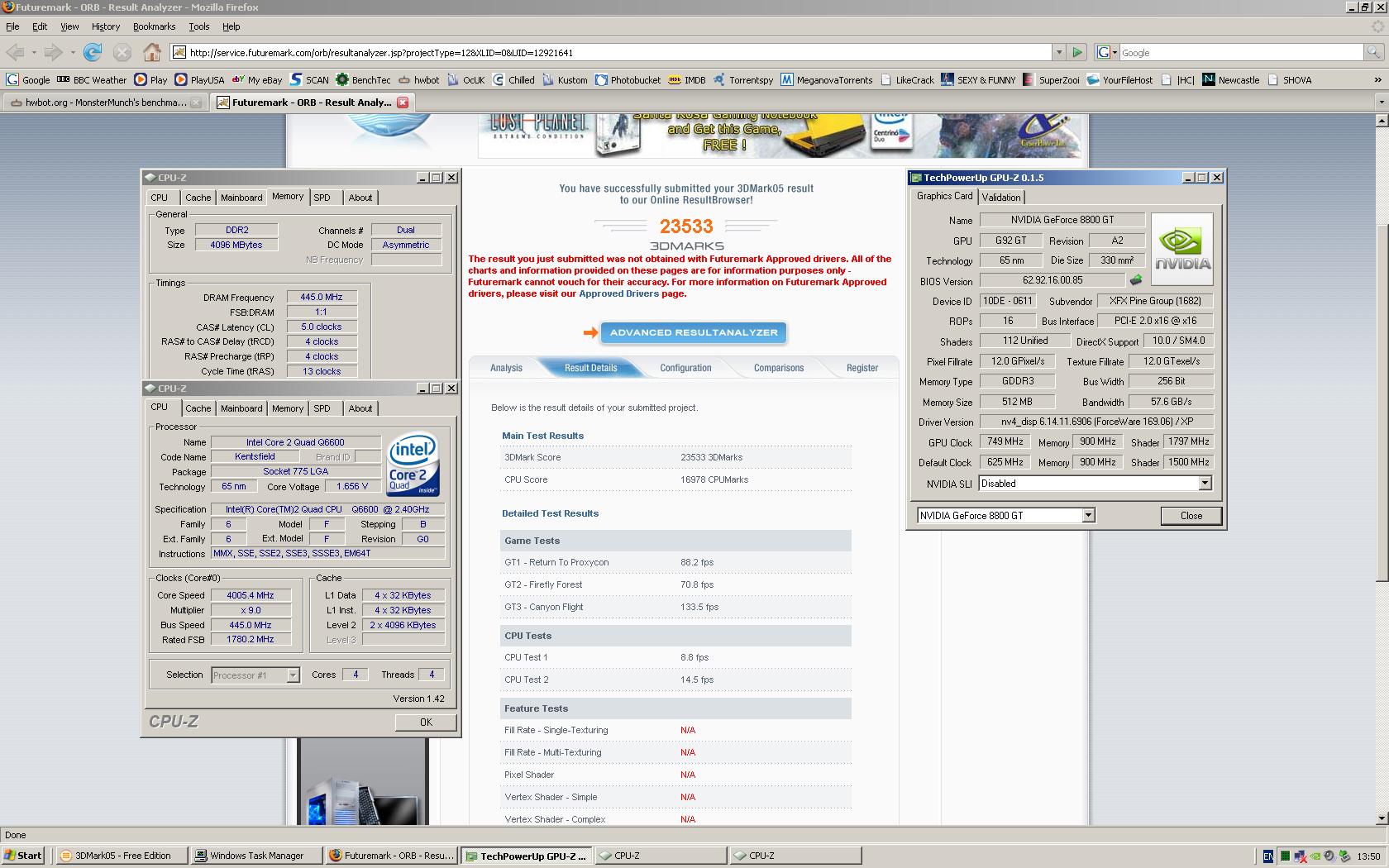The height and width of the screenshot is (868, 1389).
Task: Open the About tab in lower CPU-Z
Action: coord(360,408)
